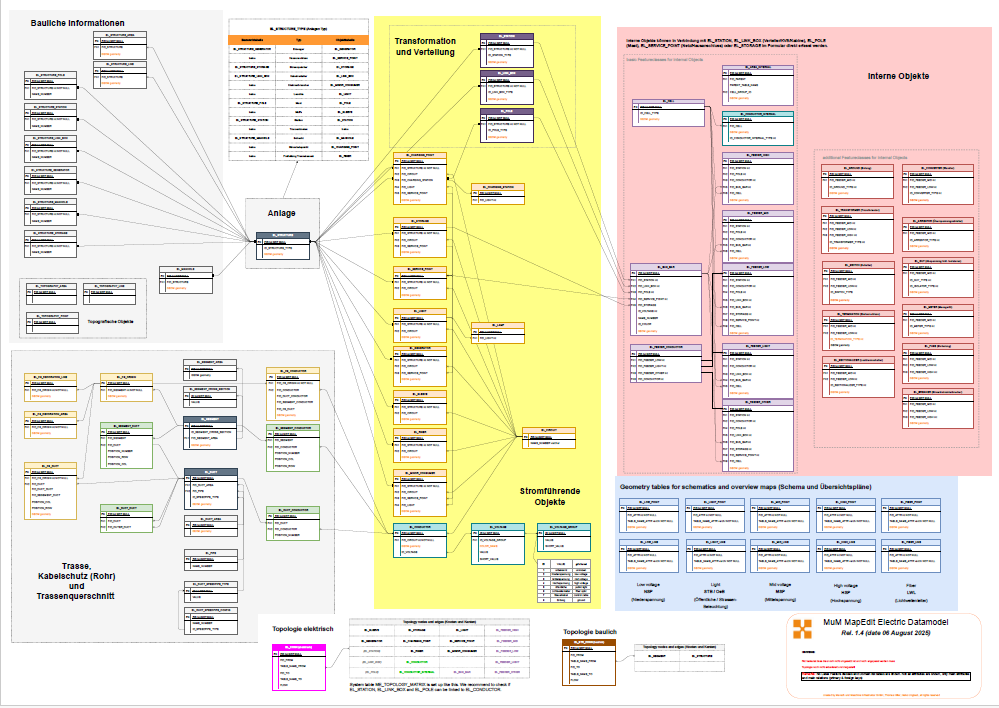Screen dimensions: 999x708
Task: Select the Topografische Objekte label
Action: [x=110, y=322]
